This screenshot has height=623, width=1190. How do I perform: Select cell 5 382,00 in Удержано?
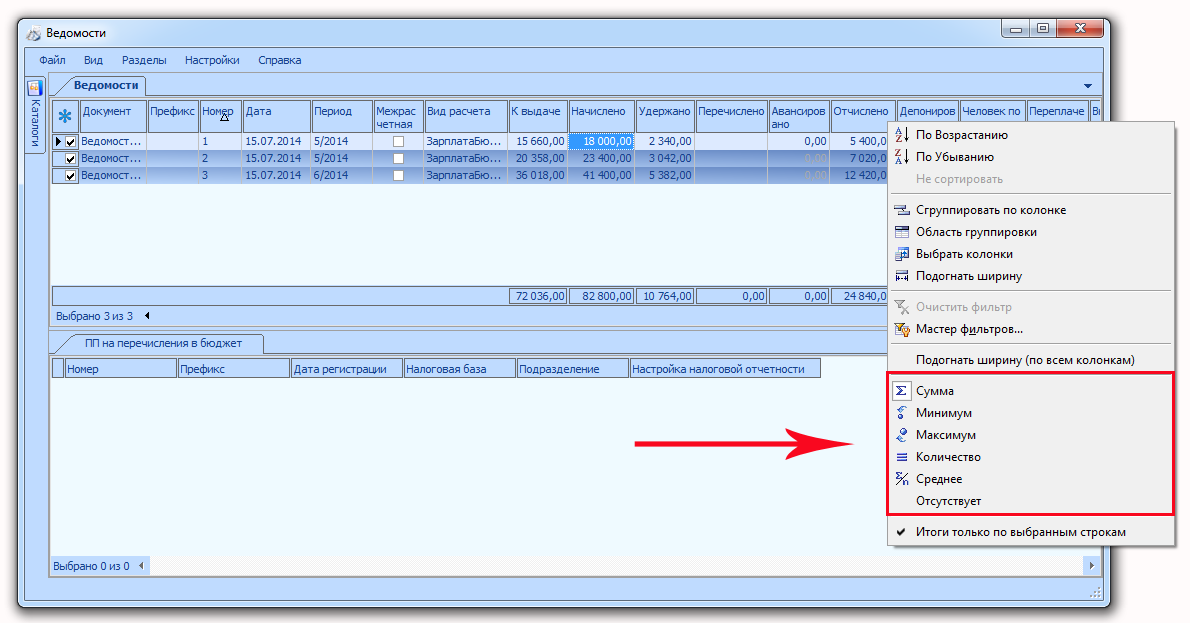point(665,175)
